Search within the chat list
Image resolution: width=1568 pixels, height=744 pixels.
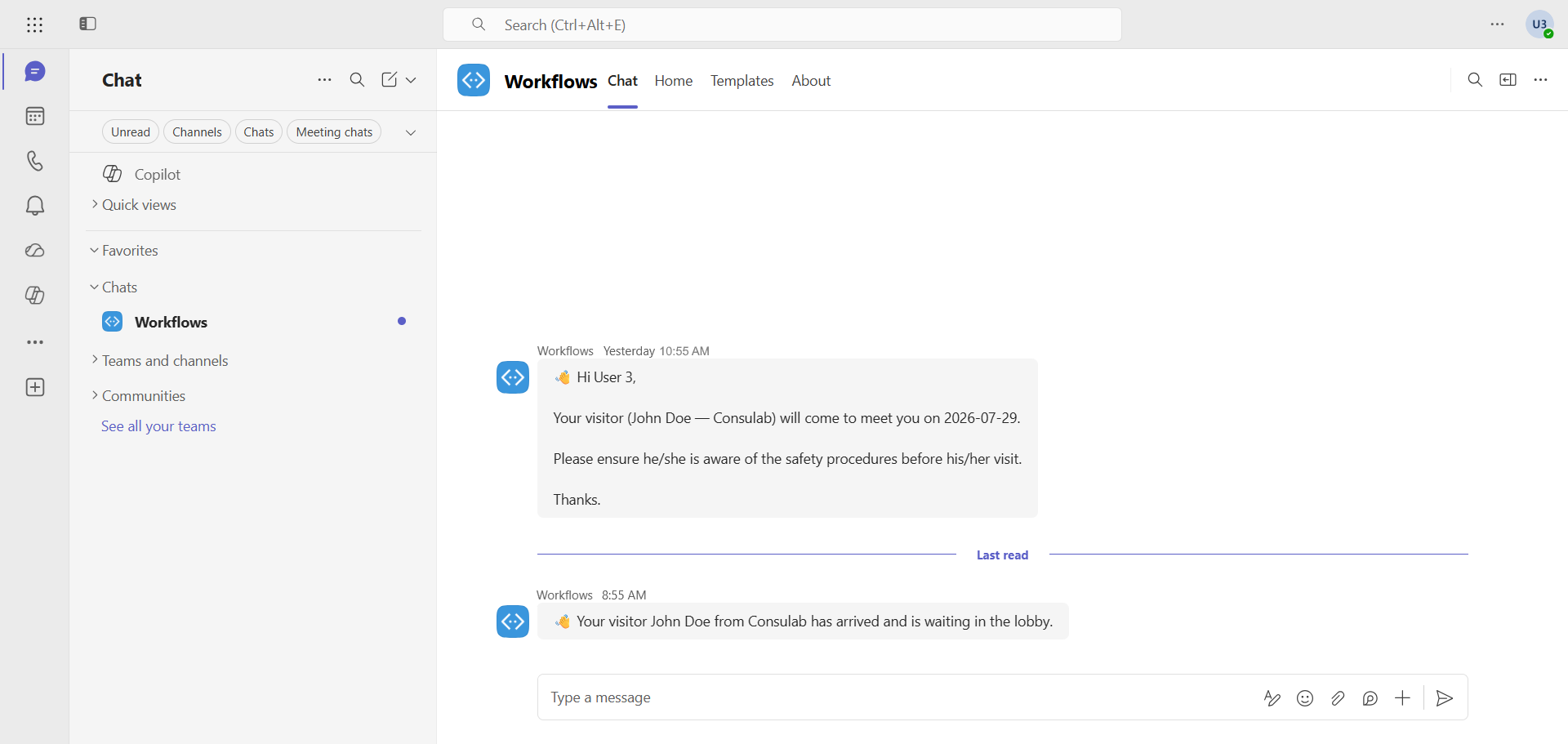tap(357, 80)
